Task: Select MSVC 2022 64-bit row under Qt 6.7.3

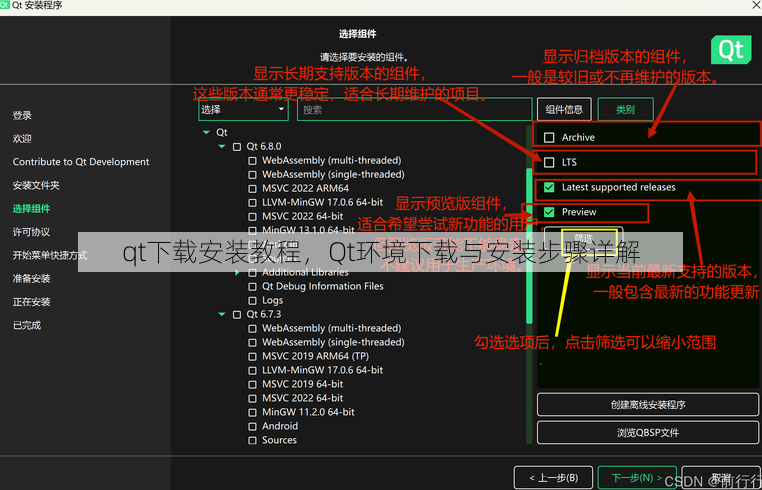Action: pos(302,398)
